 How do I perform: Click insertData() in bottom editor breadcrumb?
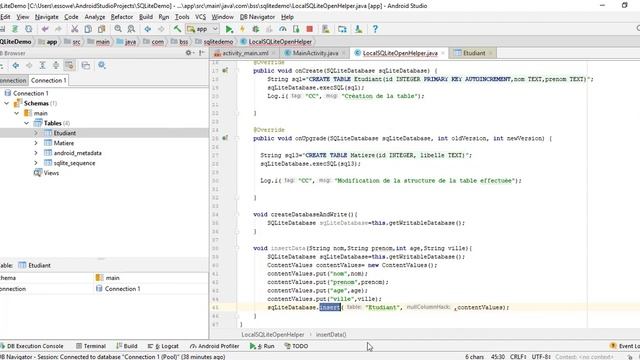coord(331,335)
